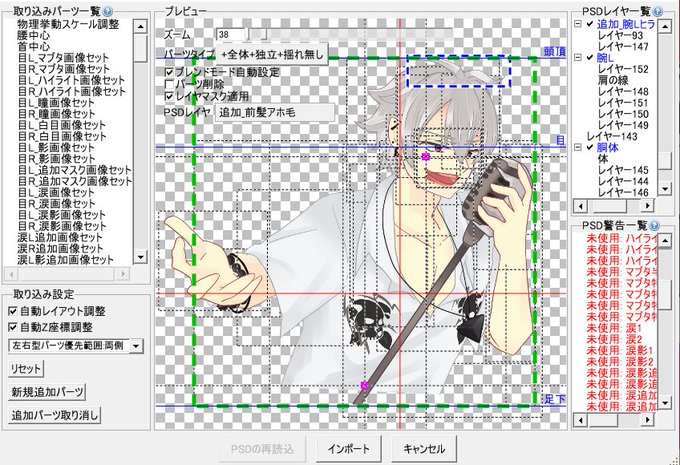This screenshot has height=465, width=680.
Task: Enable パーツ削除 checkbox
Action: tap(169, 84)
